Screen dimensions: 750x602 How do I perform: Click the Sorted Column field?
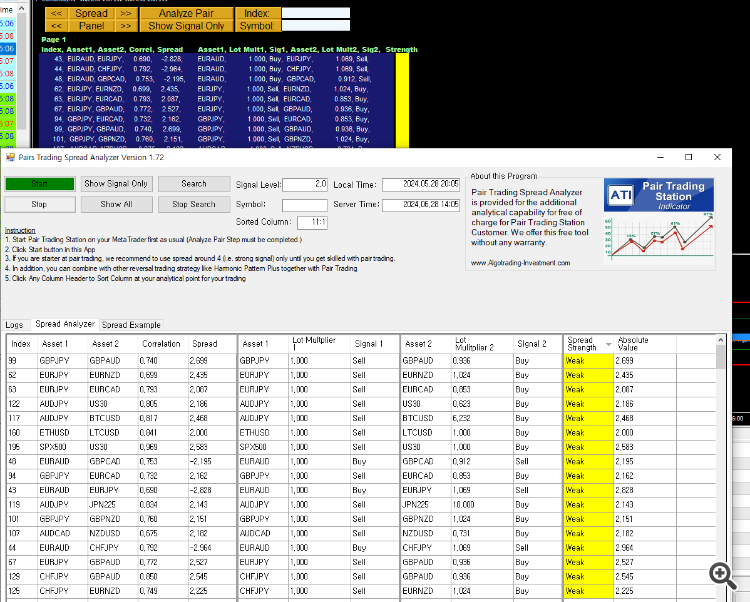tap(312, 222)
